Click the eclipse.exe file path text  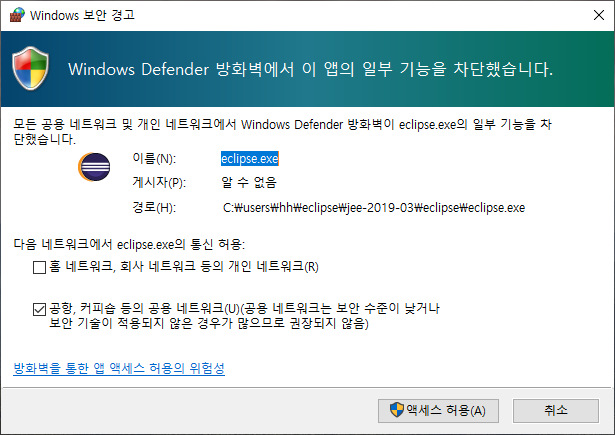coord(374,207)
